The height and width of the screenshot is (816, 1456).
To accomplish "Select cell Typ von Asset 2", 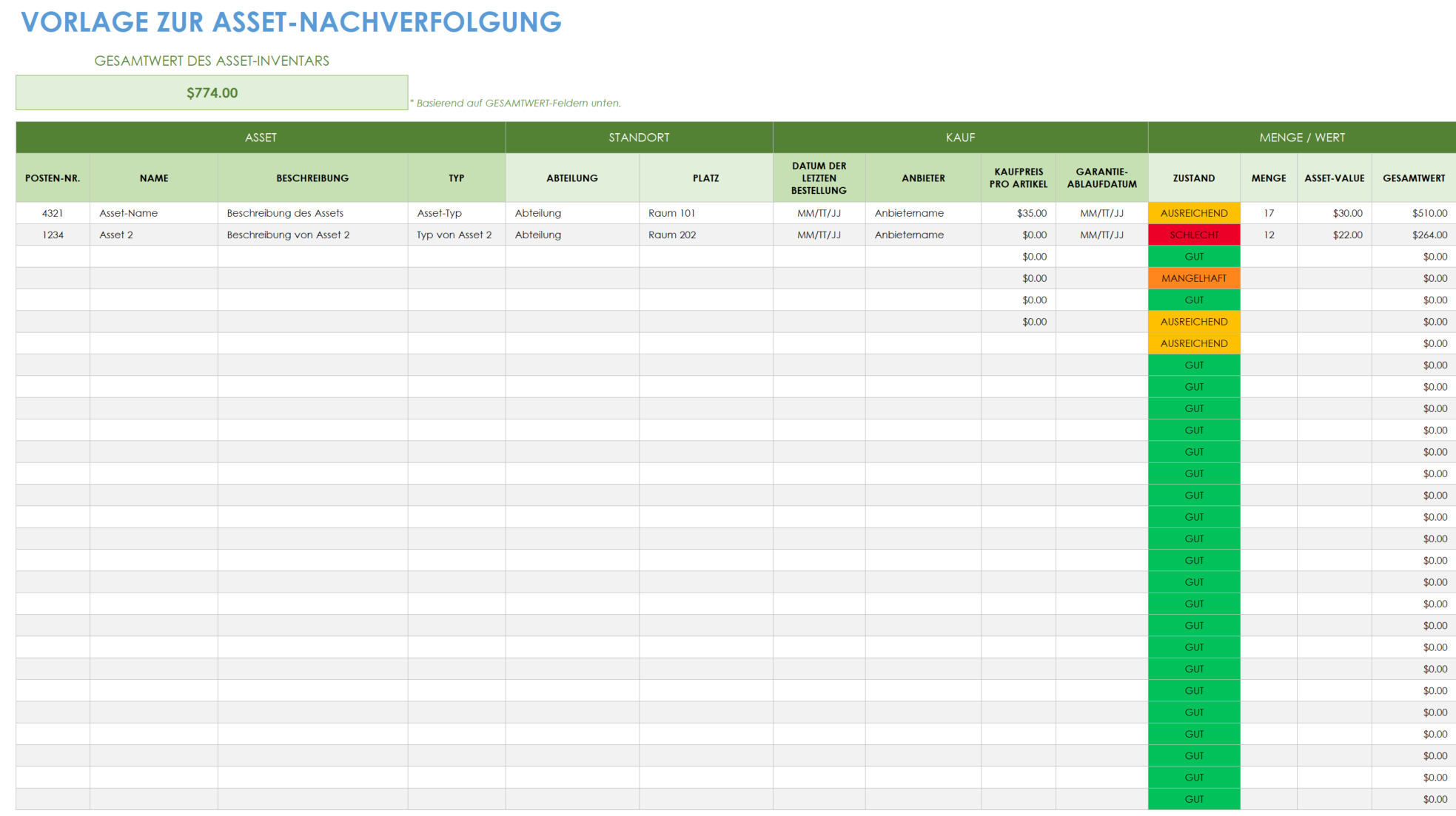I will tap(456, 235).
